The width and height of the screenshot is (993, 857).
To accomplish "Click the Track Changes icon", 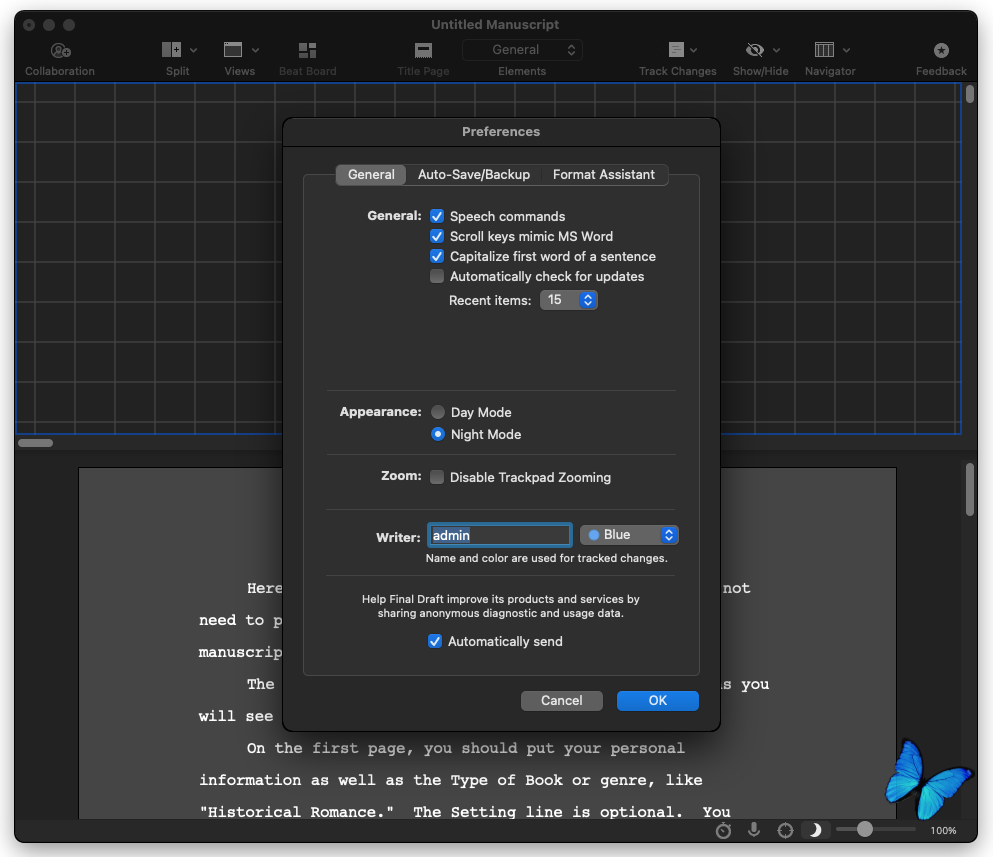I will 676,49.
